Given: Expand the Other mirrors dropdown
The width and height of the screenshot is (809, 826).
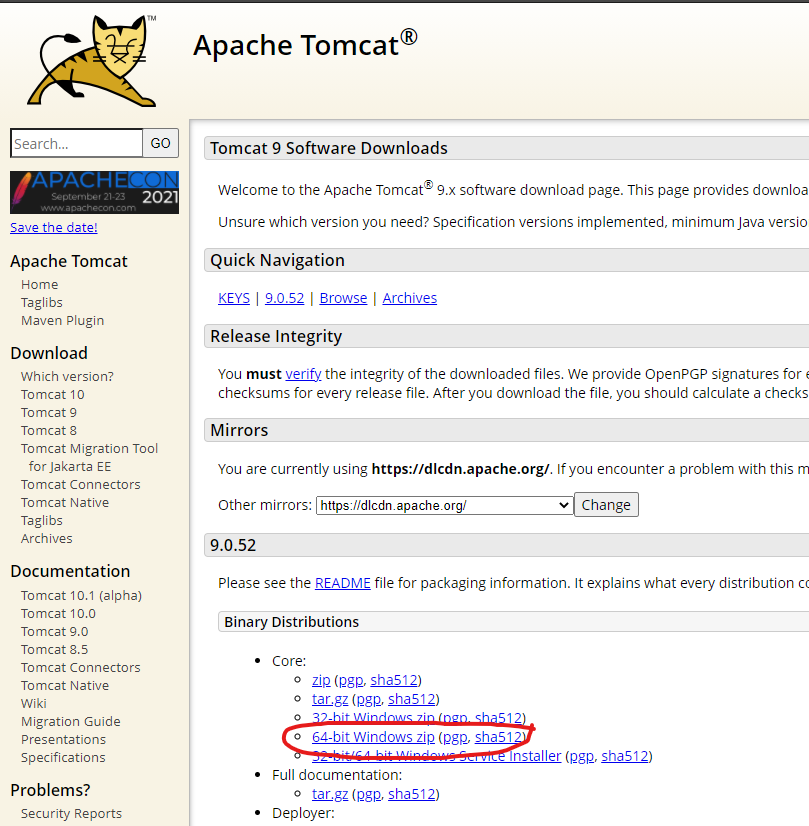Looking at the screenshot, I should [x=445, y=505].
